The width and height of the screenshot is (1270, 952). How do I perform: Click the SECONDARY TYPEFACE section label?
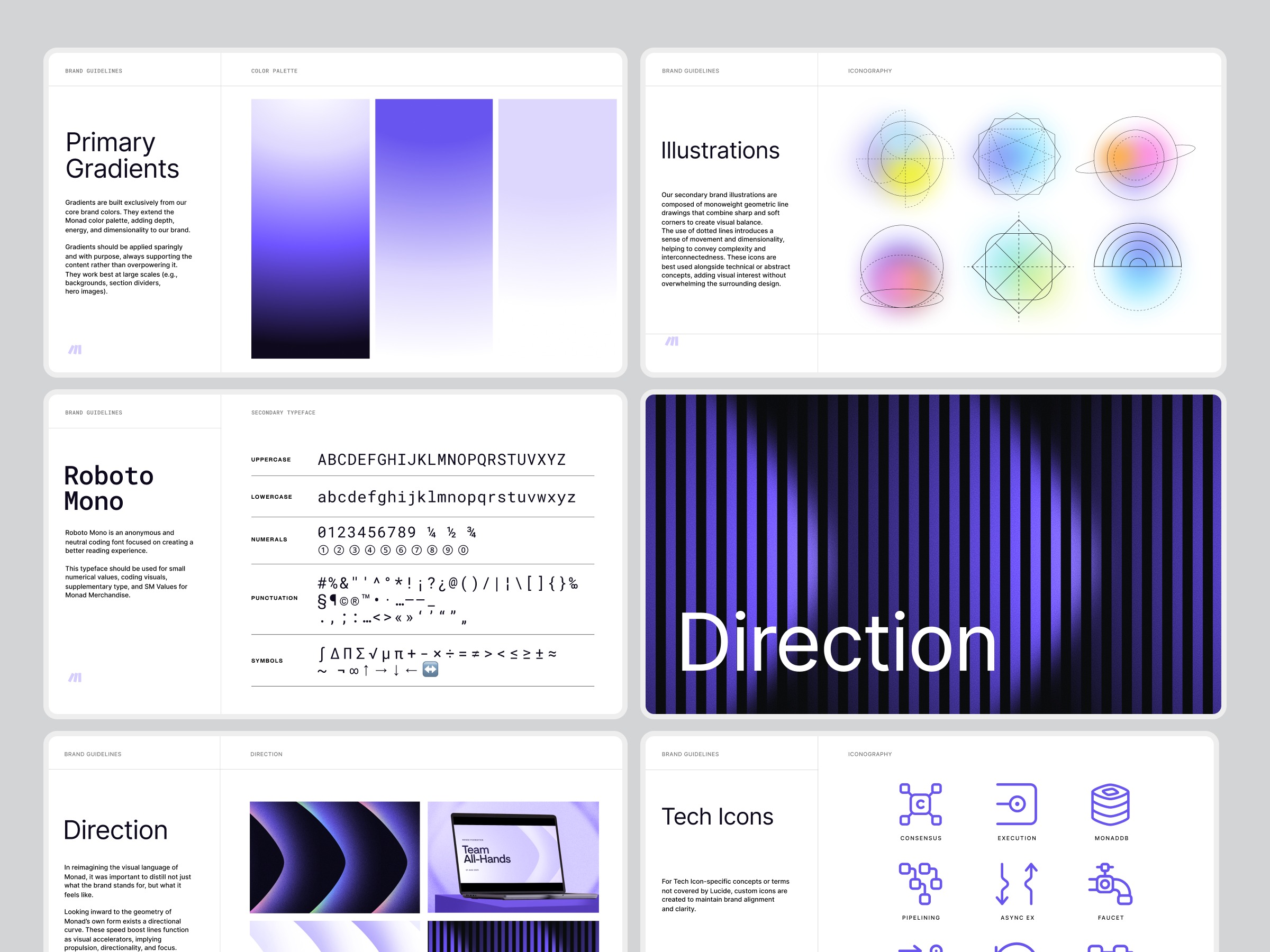[283, 413]
